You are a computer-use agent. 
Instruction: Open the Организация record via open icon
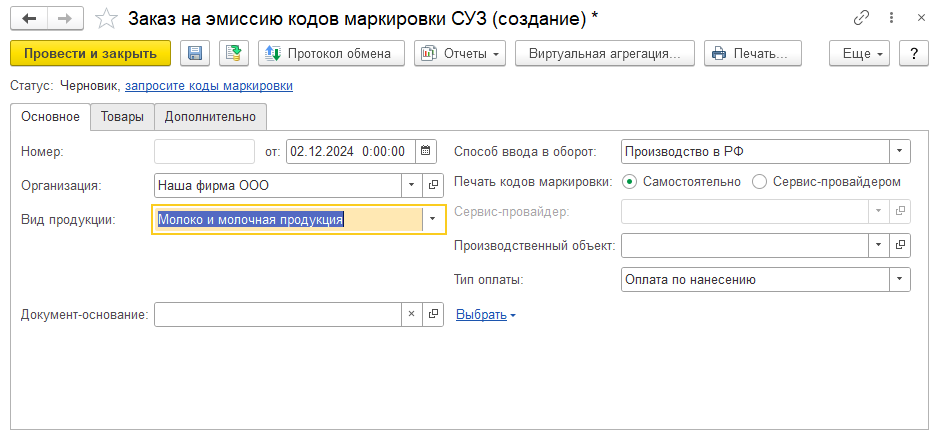[x=433, y=185]
